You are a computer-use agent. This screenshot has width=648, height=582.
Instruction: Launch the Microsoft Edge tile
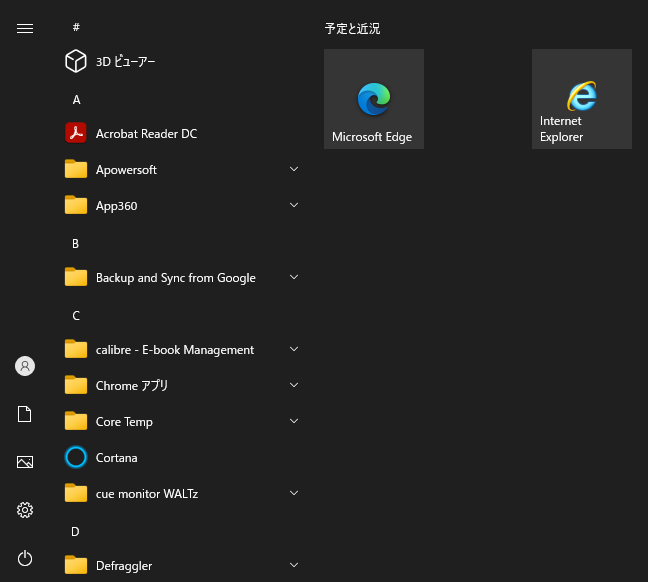(374, 99)
